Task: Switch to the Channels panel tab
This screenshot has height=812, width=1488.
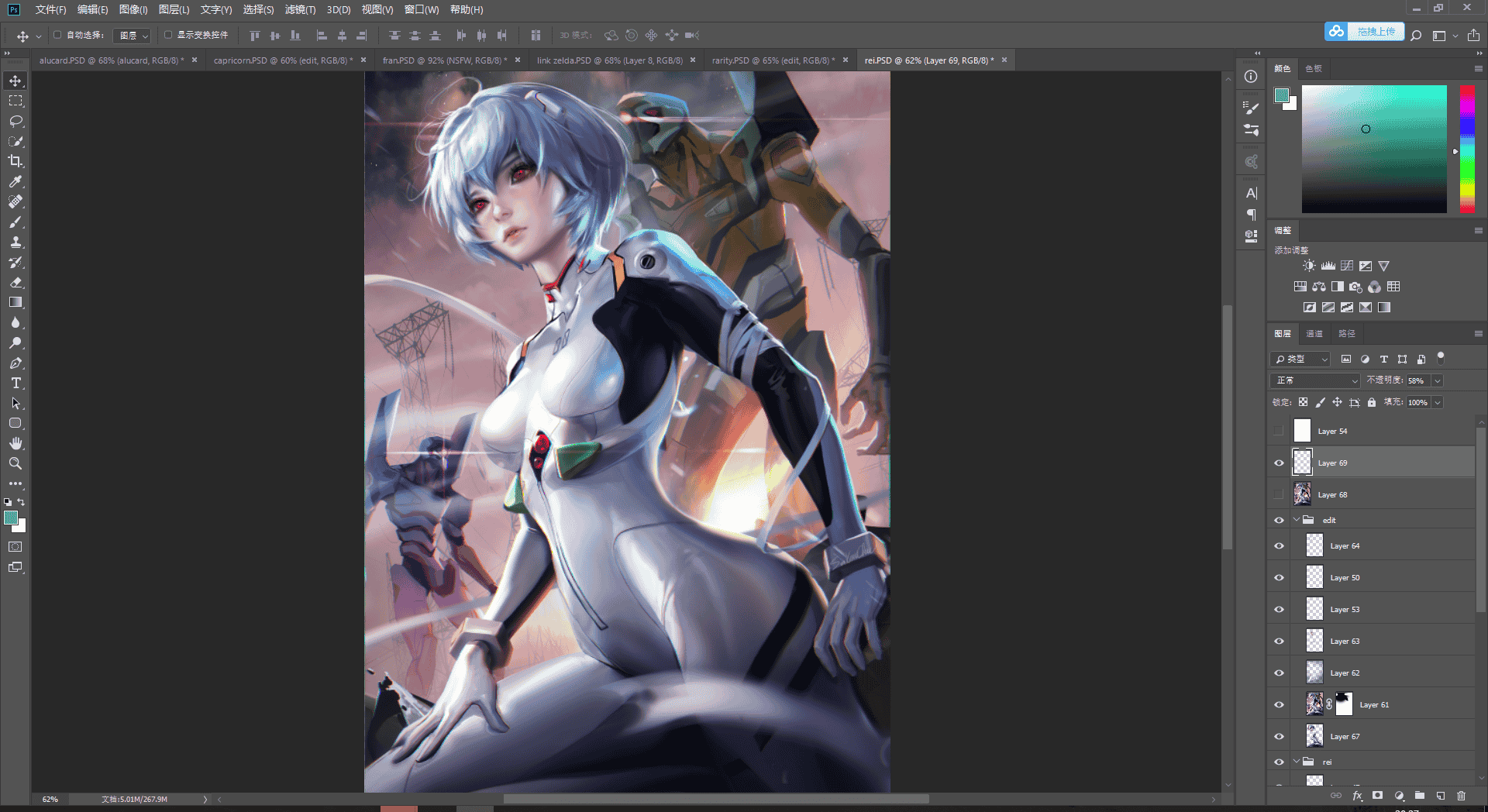Action: pyautogui.click(x=1314, y=333)
